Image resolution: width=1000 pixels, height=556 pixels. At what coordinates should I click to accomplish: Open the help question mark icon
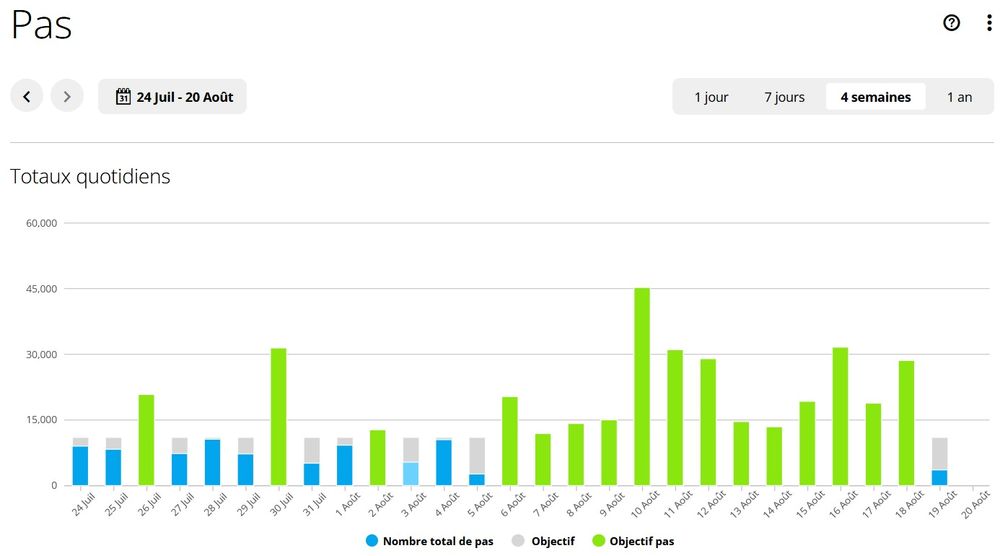pyautogui.click(x=951, y=23)
